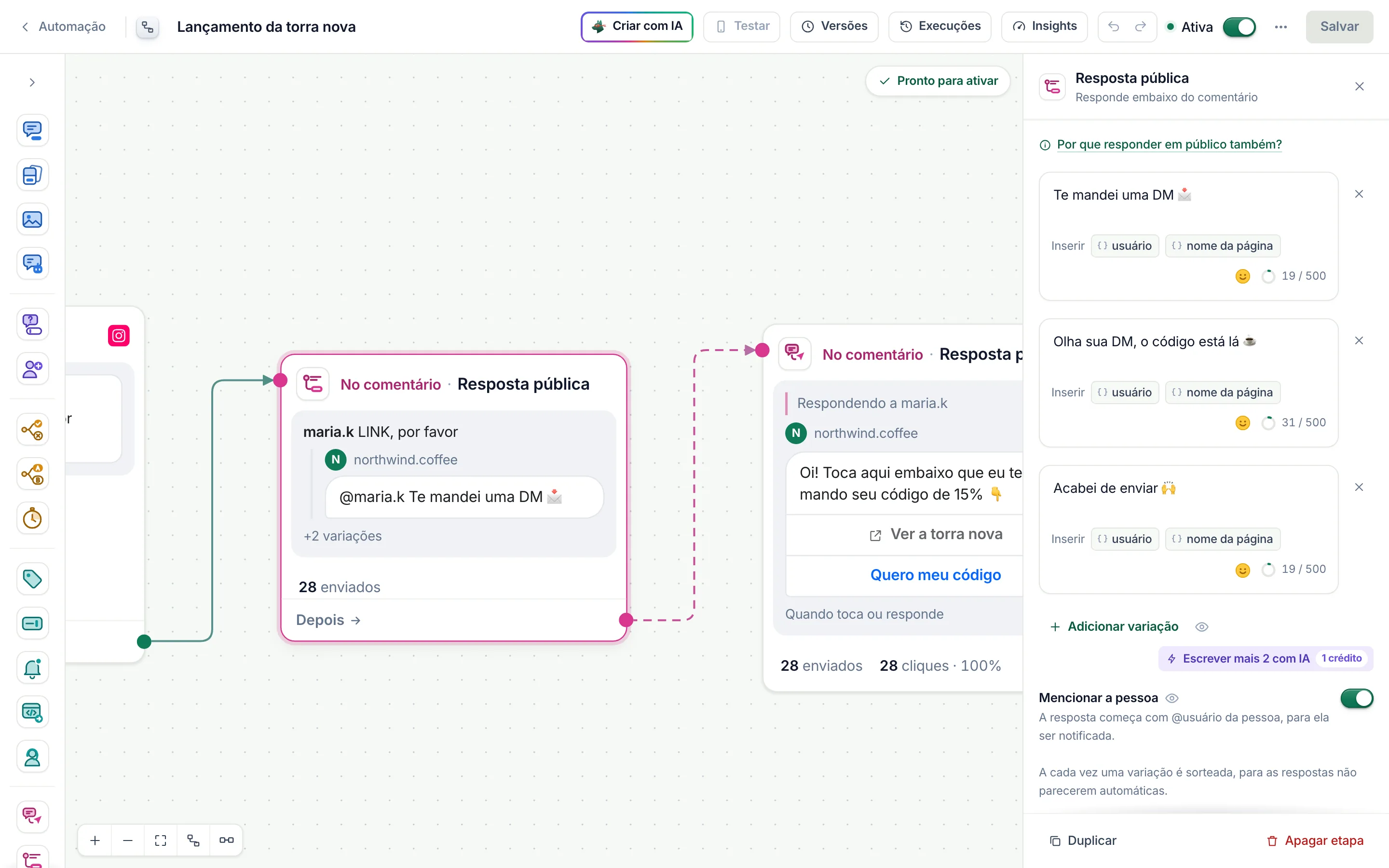Viewport: 1389px width, 868px height.
Task: Select the timer/delay step icon in sidebar
Action: point(32,518)
